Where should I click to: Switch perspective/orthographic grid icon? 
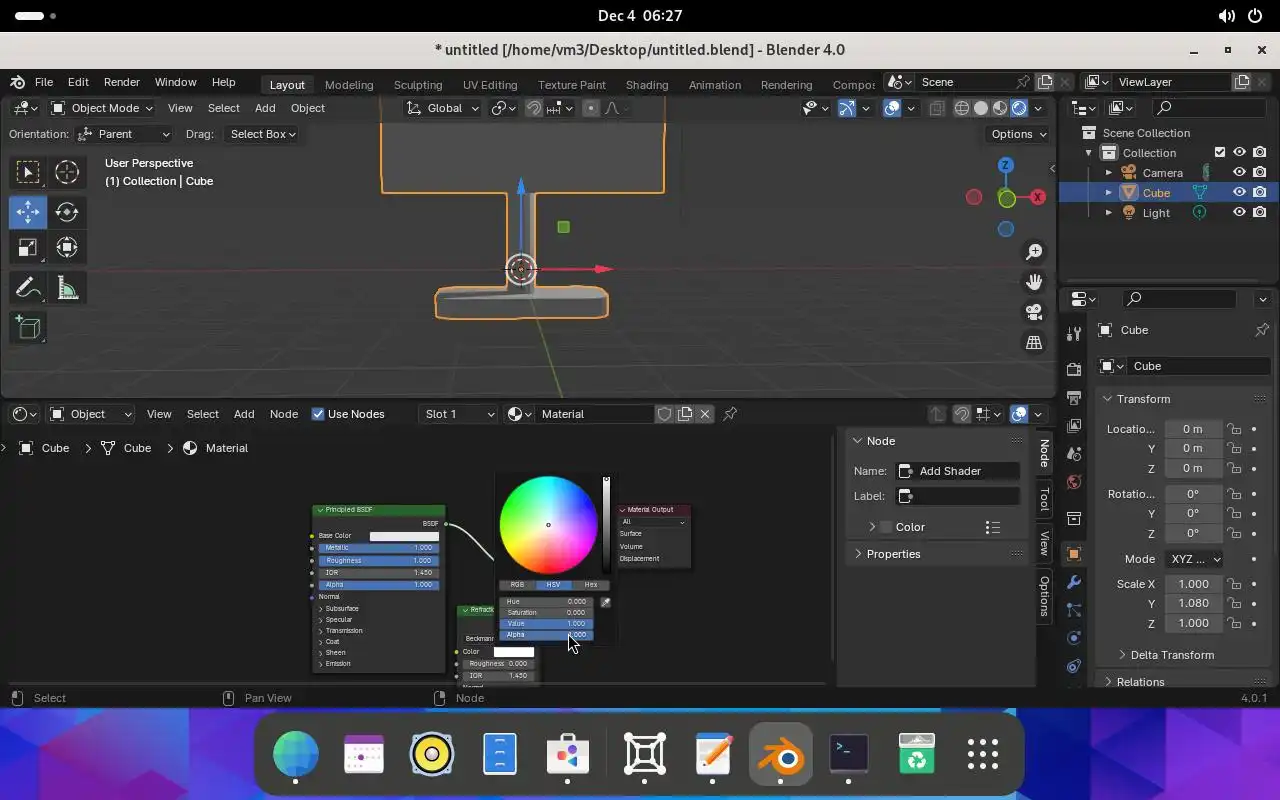[1034, 342]
